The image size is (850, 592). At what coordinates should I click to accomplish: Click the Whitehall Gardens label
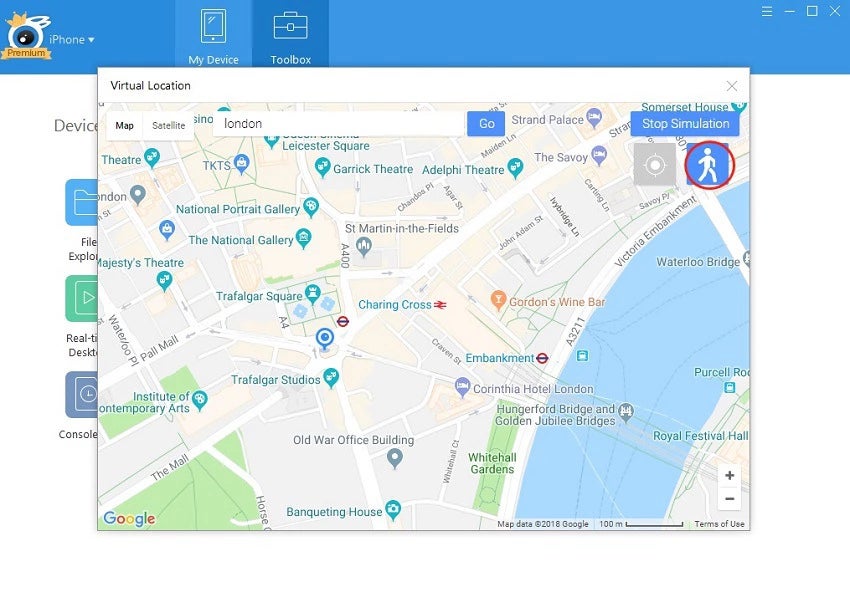point(492,464)
